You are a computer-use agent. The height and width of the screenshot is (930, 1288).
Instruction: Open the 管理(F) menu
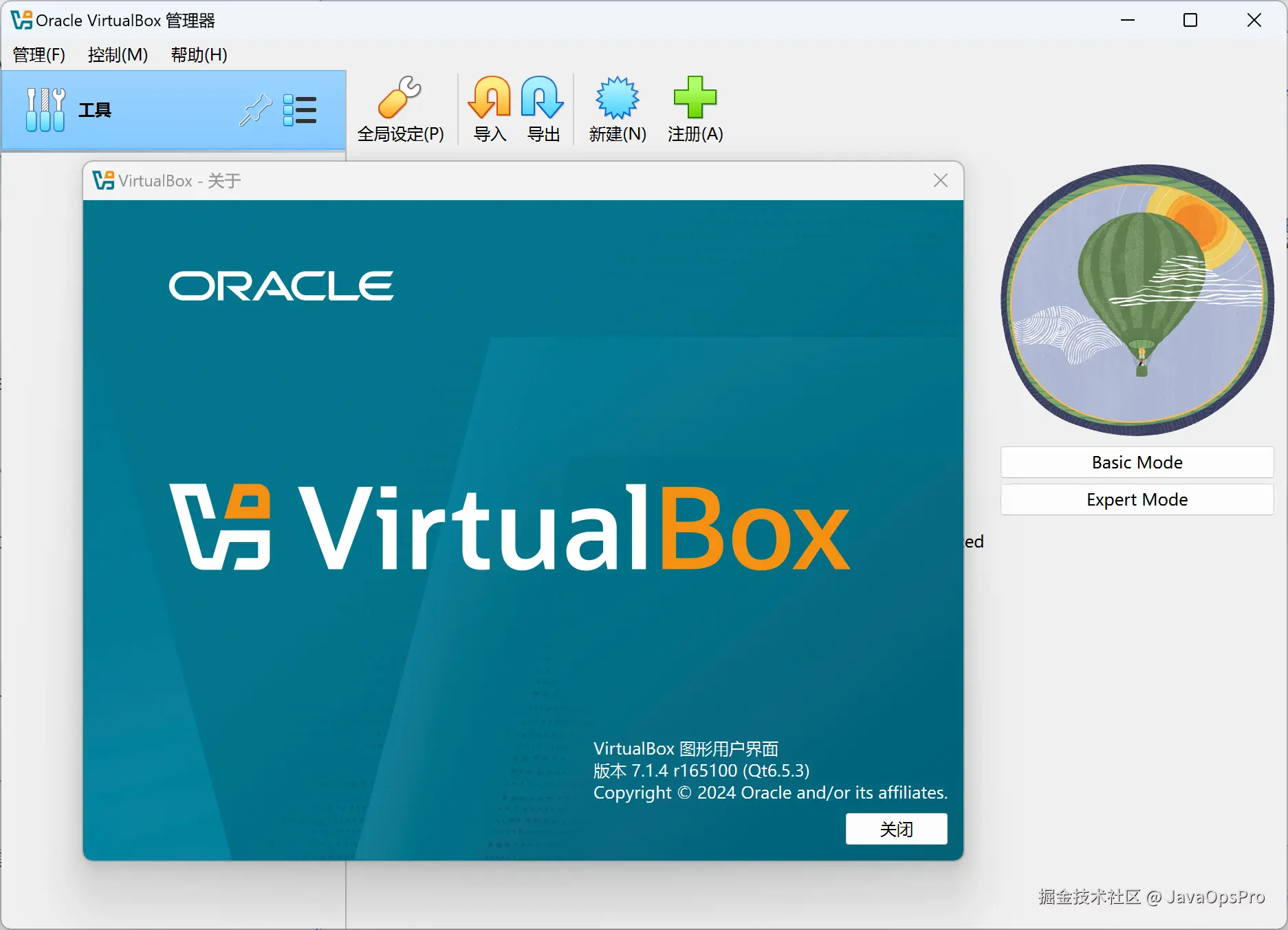point(39,54)
